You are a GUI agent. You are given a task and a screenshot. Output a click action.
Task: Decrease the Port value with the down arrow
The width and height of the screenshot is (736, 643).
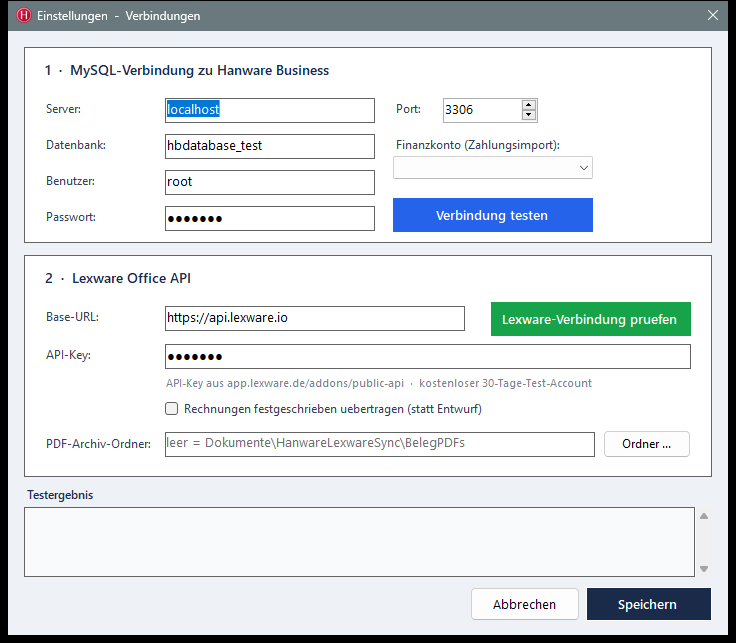(529, 115)
